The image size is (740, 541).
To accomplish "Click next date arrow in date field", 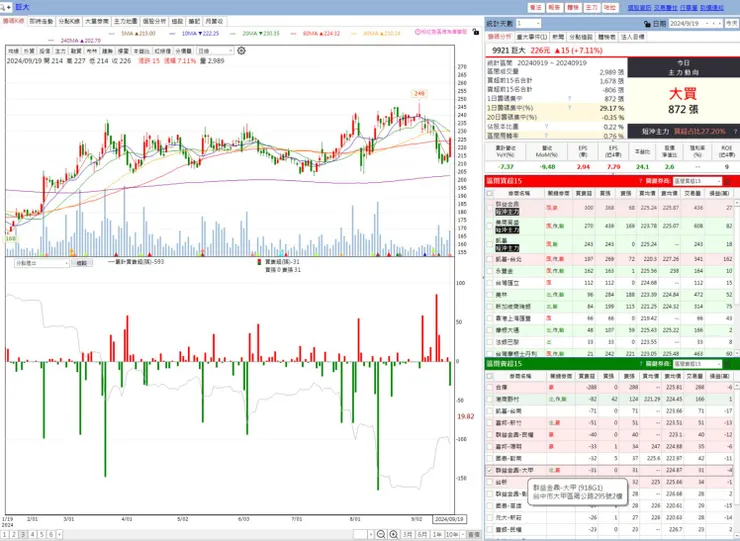I will (x=719, y=24).
